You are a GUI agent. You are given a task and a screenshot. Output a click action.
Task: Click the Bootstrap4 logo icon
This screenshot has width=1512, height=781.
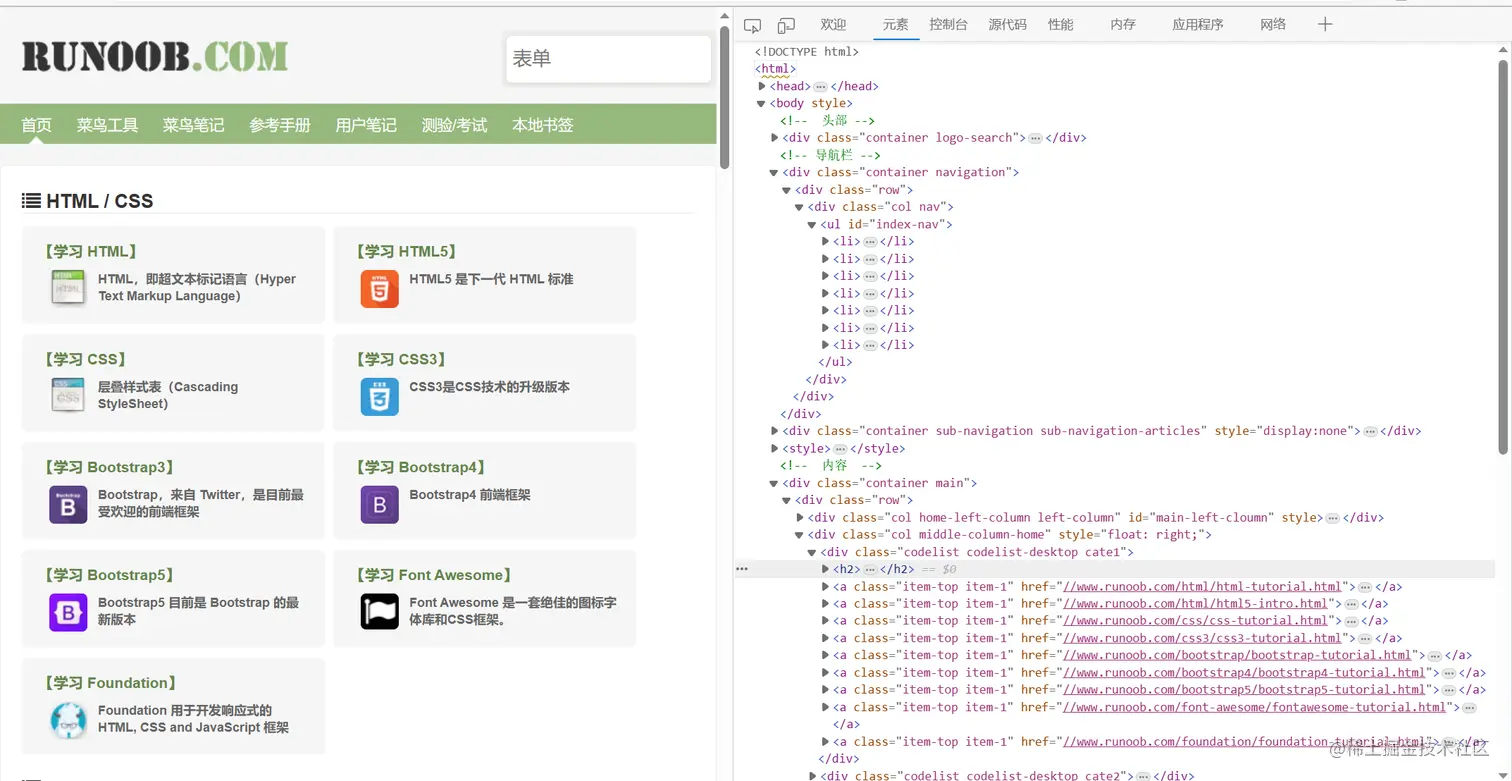pos(379,504)
